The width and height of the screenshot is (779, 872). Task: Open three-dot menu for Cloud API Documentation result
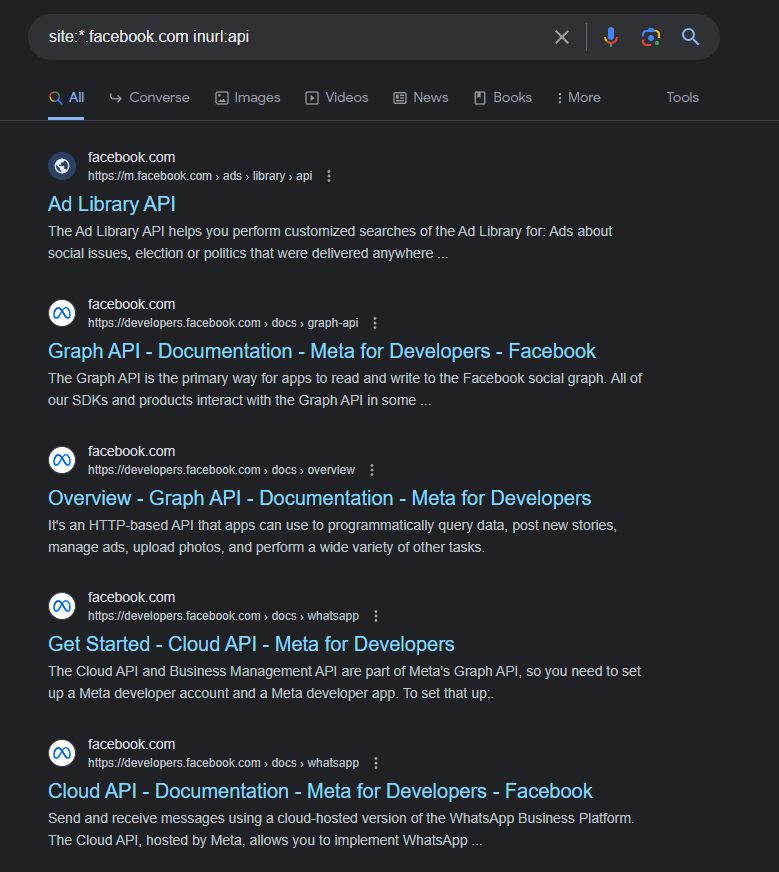(x=376, y=763)
